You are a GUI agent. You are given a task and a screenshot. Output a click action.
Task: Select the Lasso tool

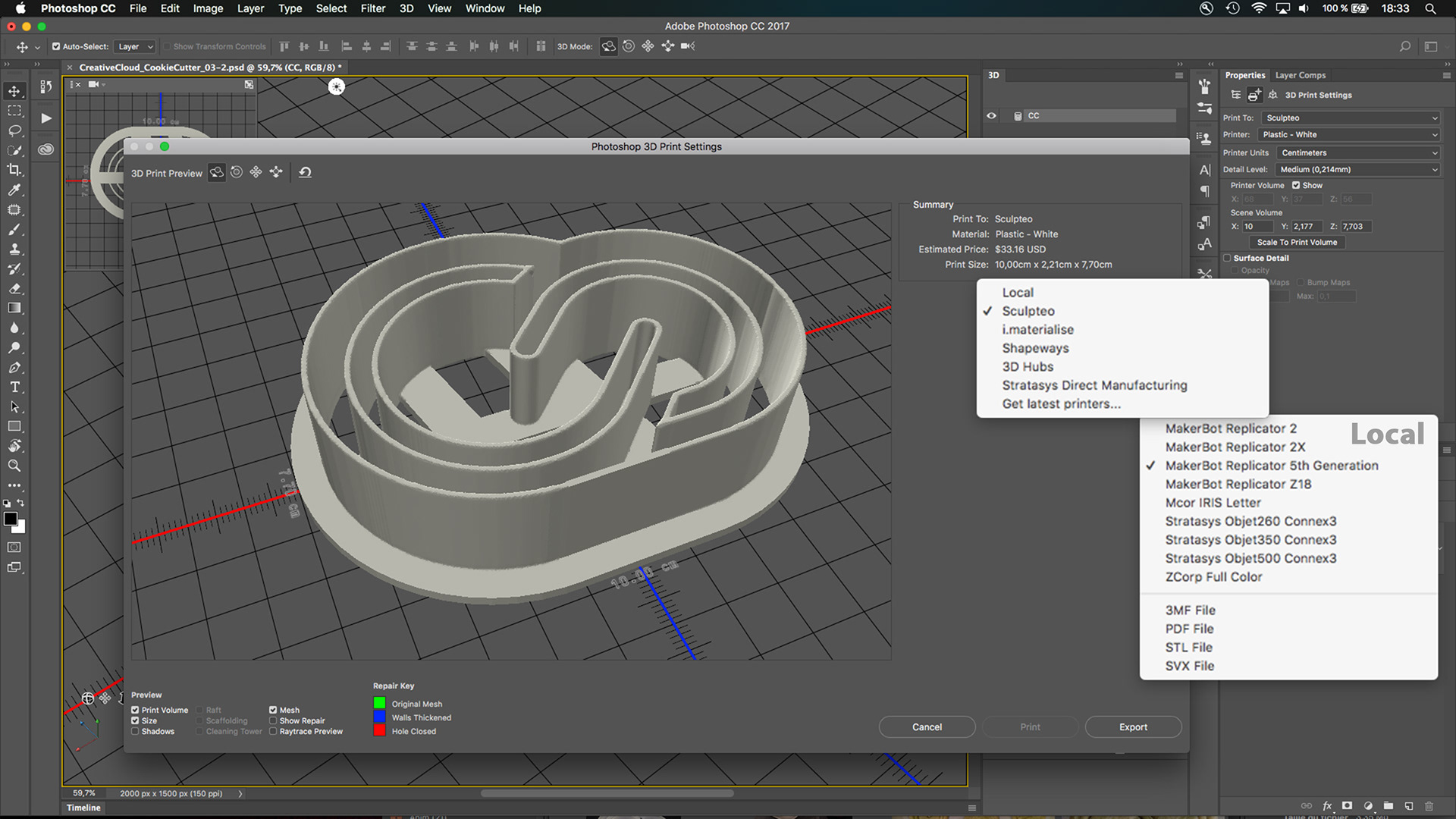point(14,130)
